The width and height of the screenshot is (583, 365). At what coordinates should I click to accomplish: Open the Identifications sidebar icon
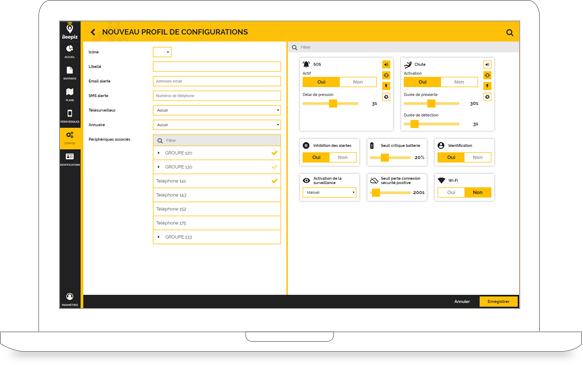click(70, 159)
